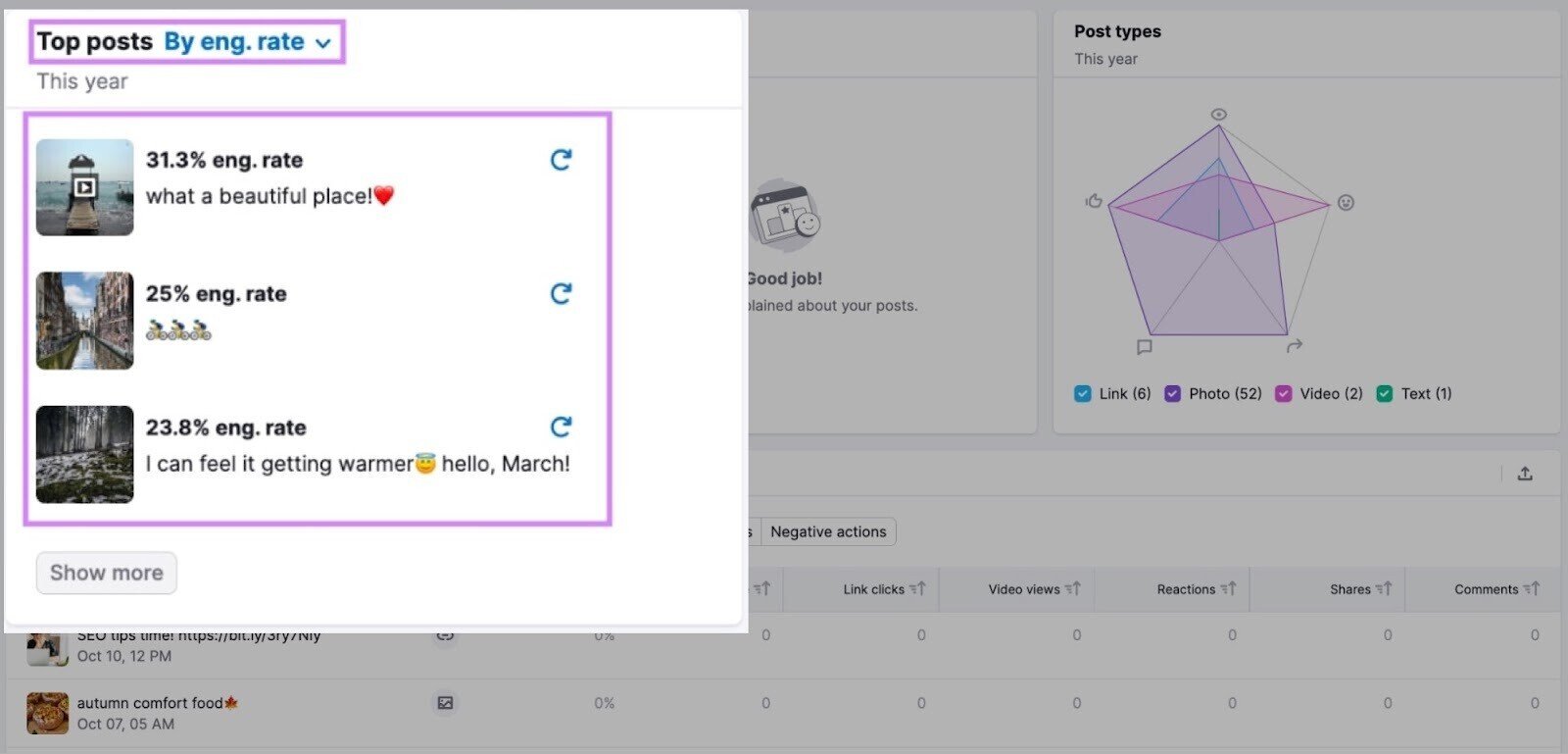Refresh the 25% eng. rate post
The height and width of the screenshot is (754, 1568).
[561, 293]
